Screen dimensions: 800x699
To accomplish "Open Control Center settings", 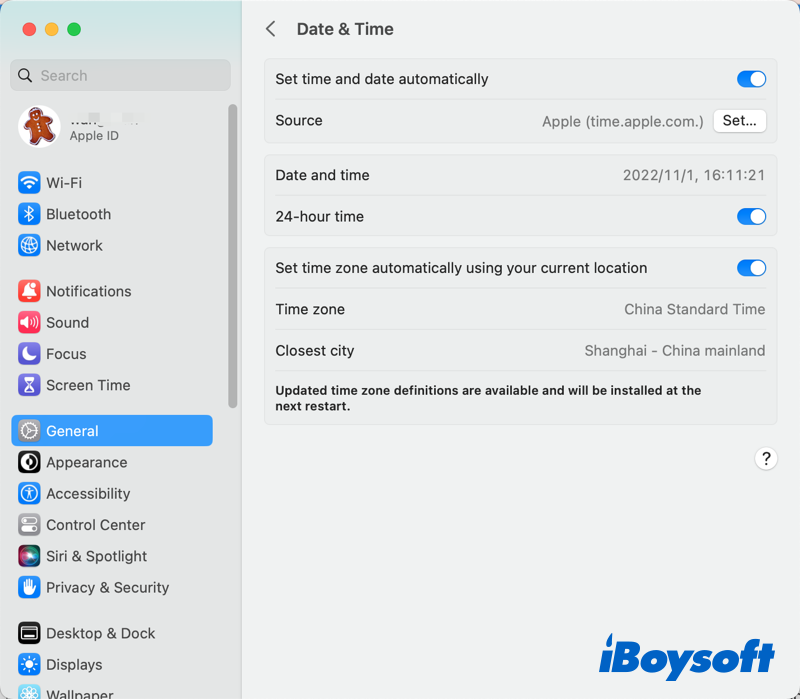I will click(95, 525).
